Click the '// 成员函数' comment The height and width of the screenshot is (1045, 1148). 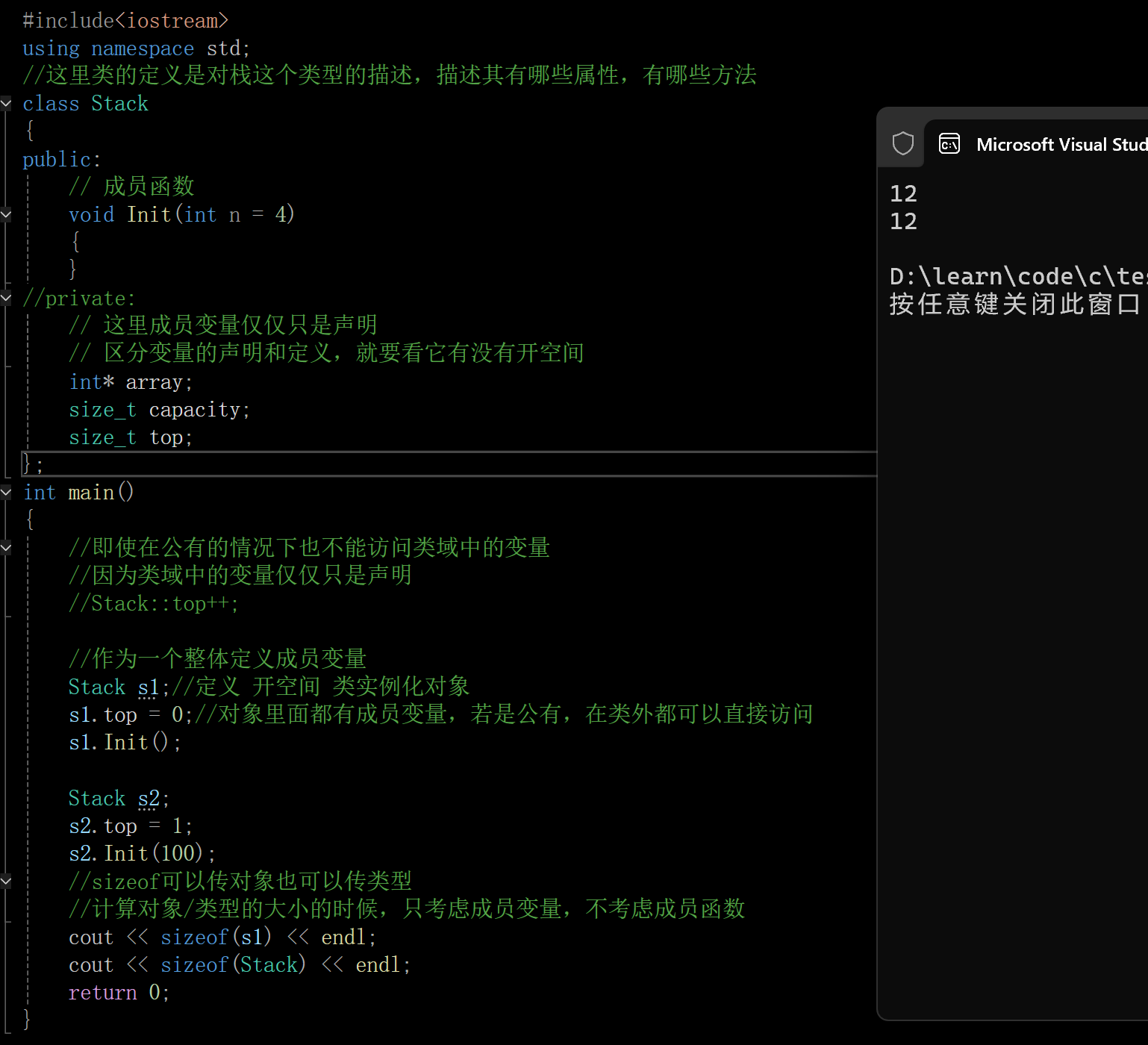[131, 187]
